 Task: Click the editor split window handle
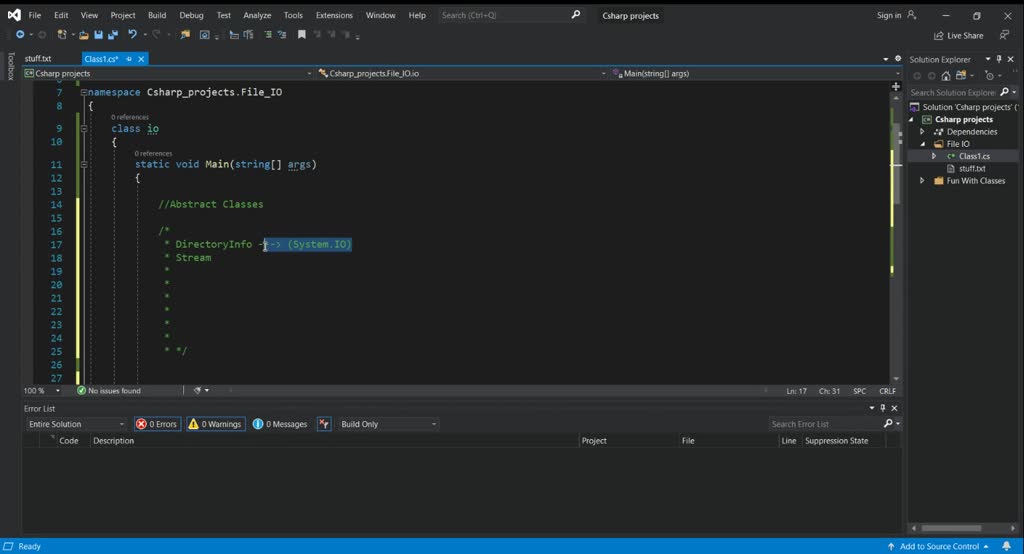point(895,87)
